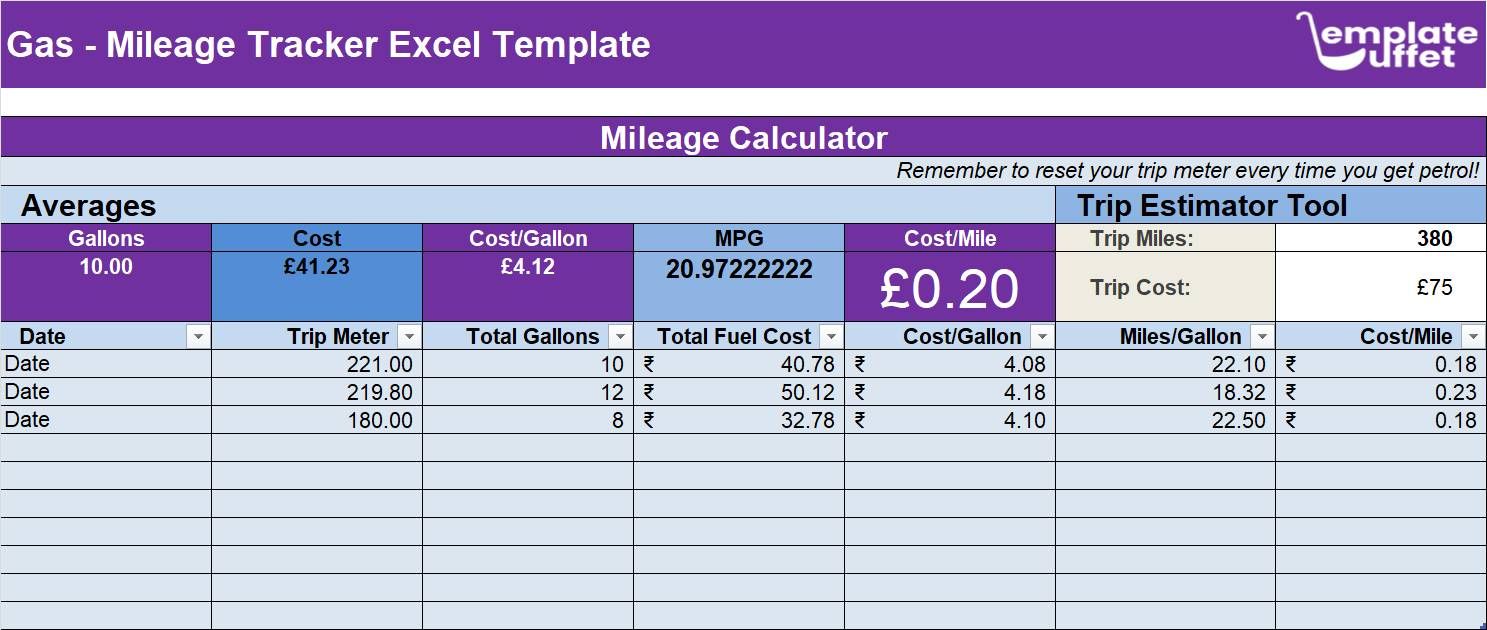
Task: Open the Cost/Mile filter dropdown
Action: pos(1472,336)
